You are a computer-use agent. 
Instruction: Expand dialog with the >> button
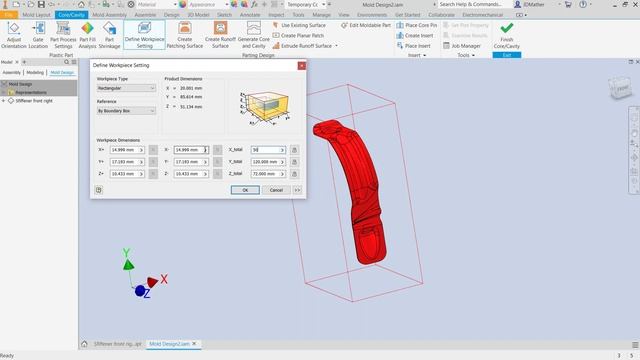pyautogui.click(x=297, y=190)
